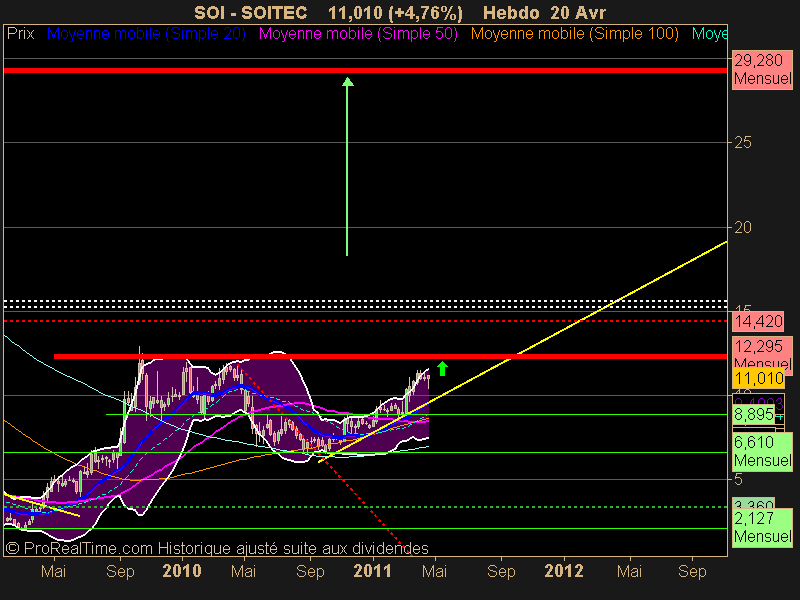Image resolution: width=800 pixels, height=600 pixels.
Task: Click the price change '11,010 (+4,76%)' in title
Action: click(395, 13)
